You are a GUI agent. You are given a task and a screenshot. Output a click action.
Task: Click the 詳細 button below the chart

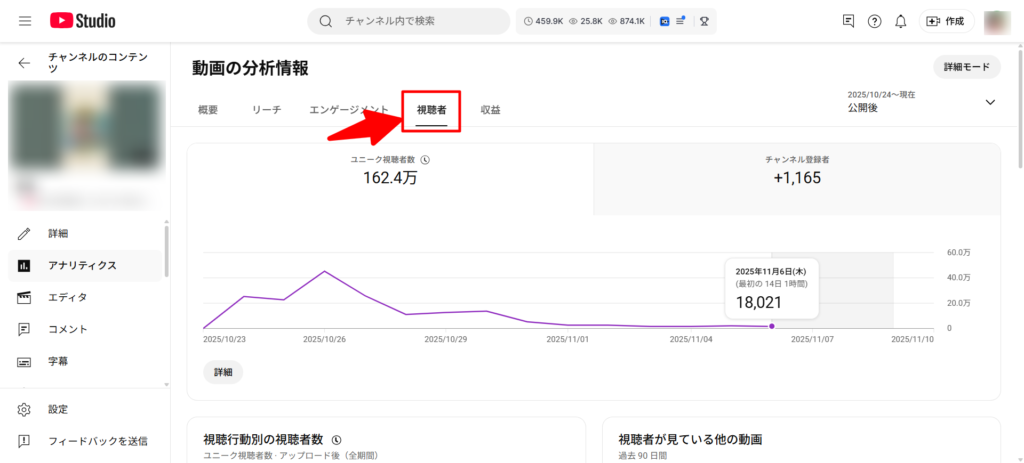pos(222,372)
